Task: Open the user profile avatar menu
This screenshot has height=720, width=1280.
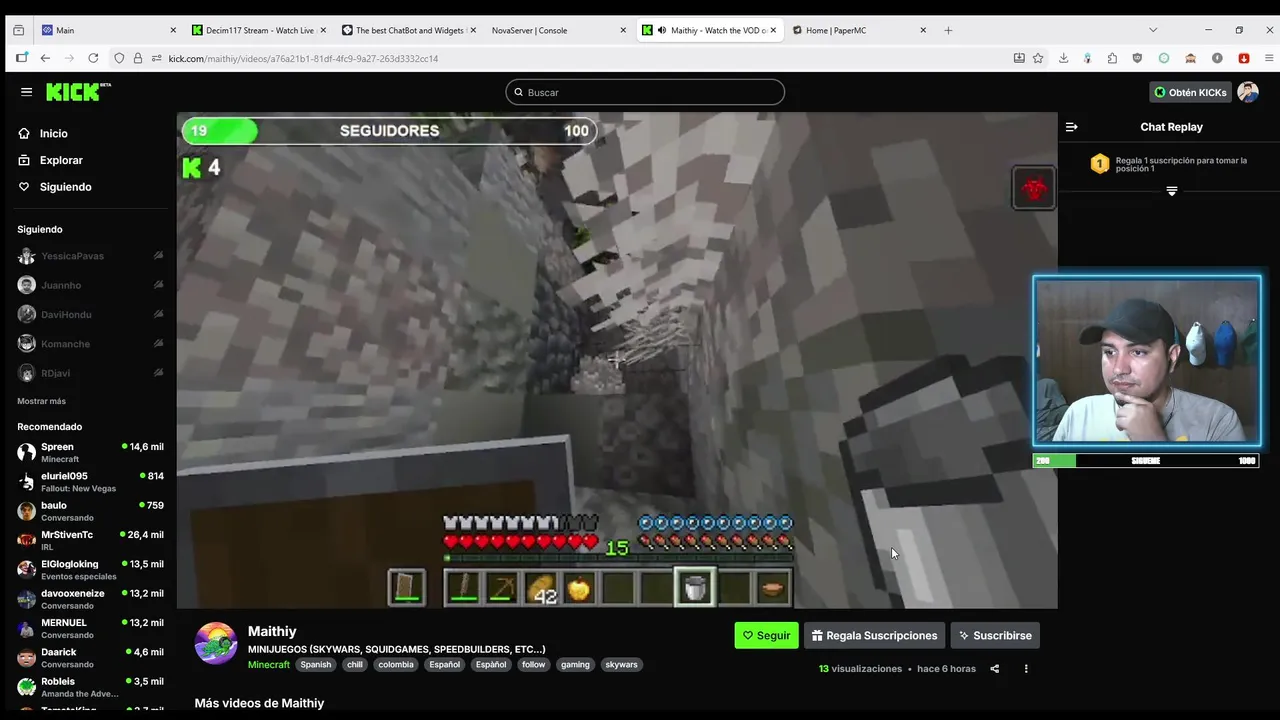Action: 1248,92
